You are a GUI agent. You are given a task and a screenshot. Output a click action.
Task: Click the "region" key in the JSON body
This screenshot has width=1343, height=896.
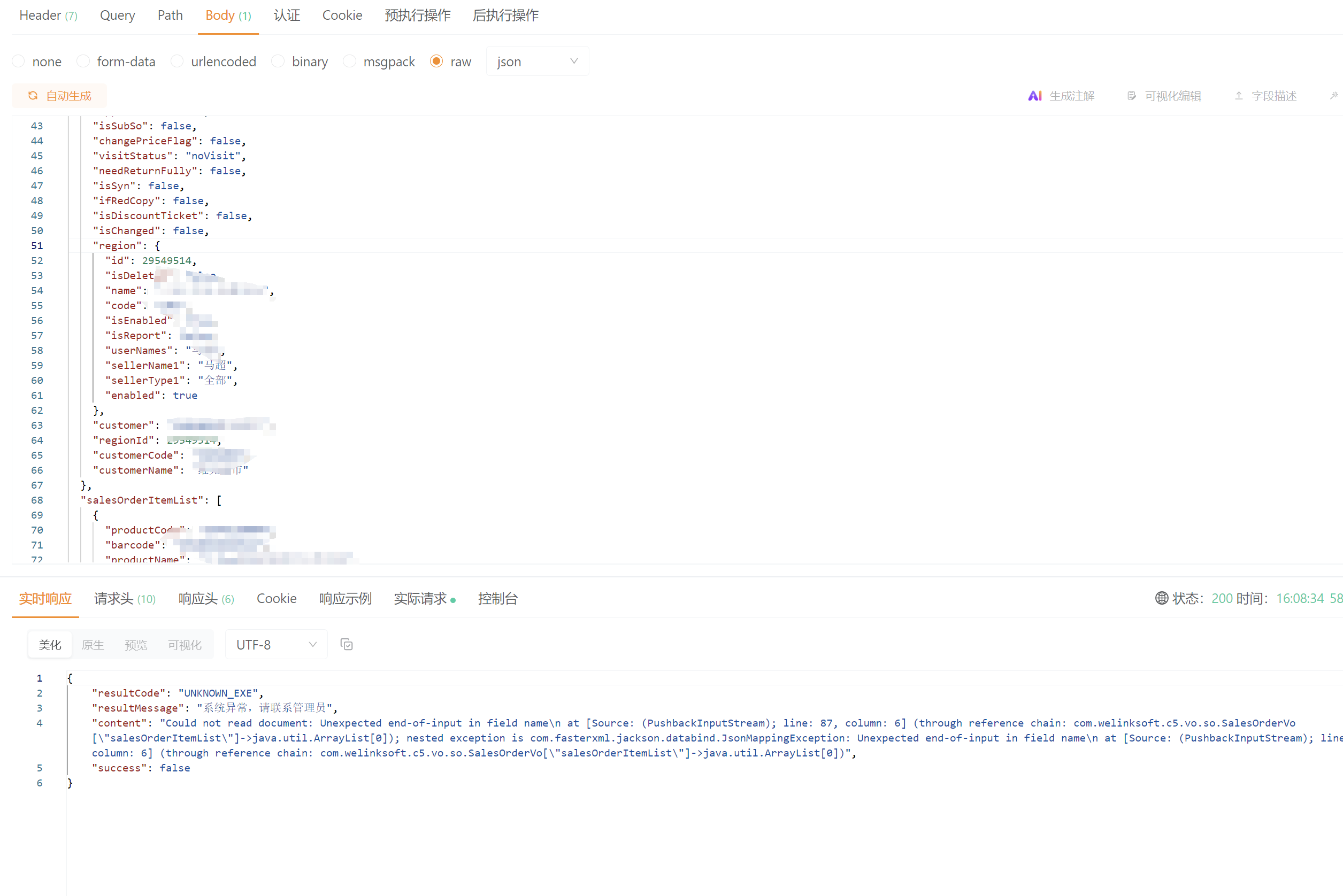117,246
